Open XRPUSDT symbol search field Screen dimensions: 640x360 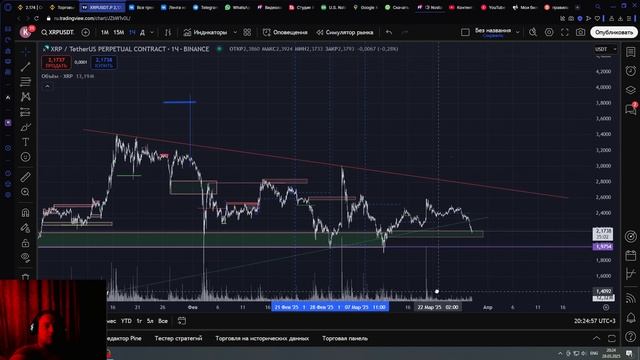click(58, 32)
